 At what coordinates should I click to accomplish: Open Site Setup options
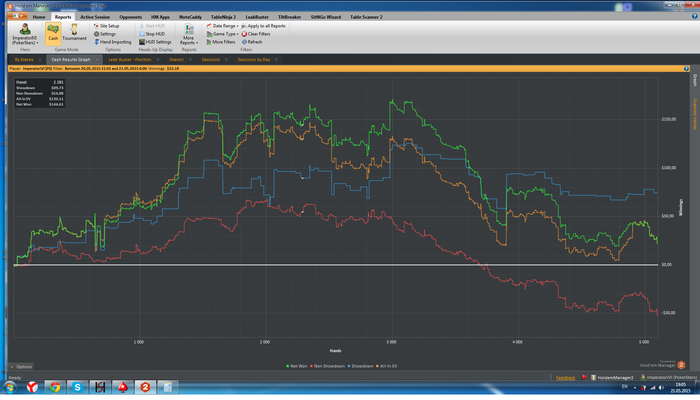click(108, 26)
